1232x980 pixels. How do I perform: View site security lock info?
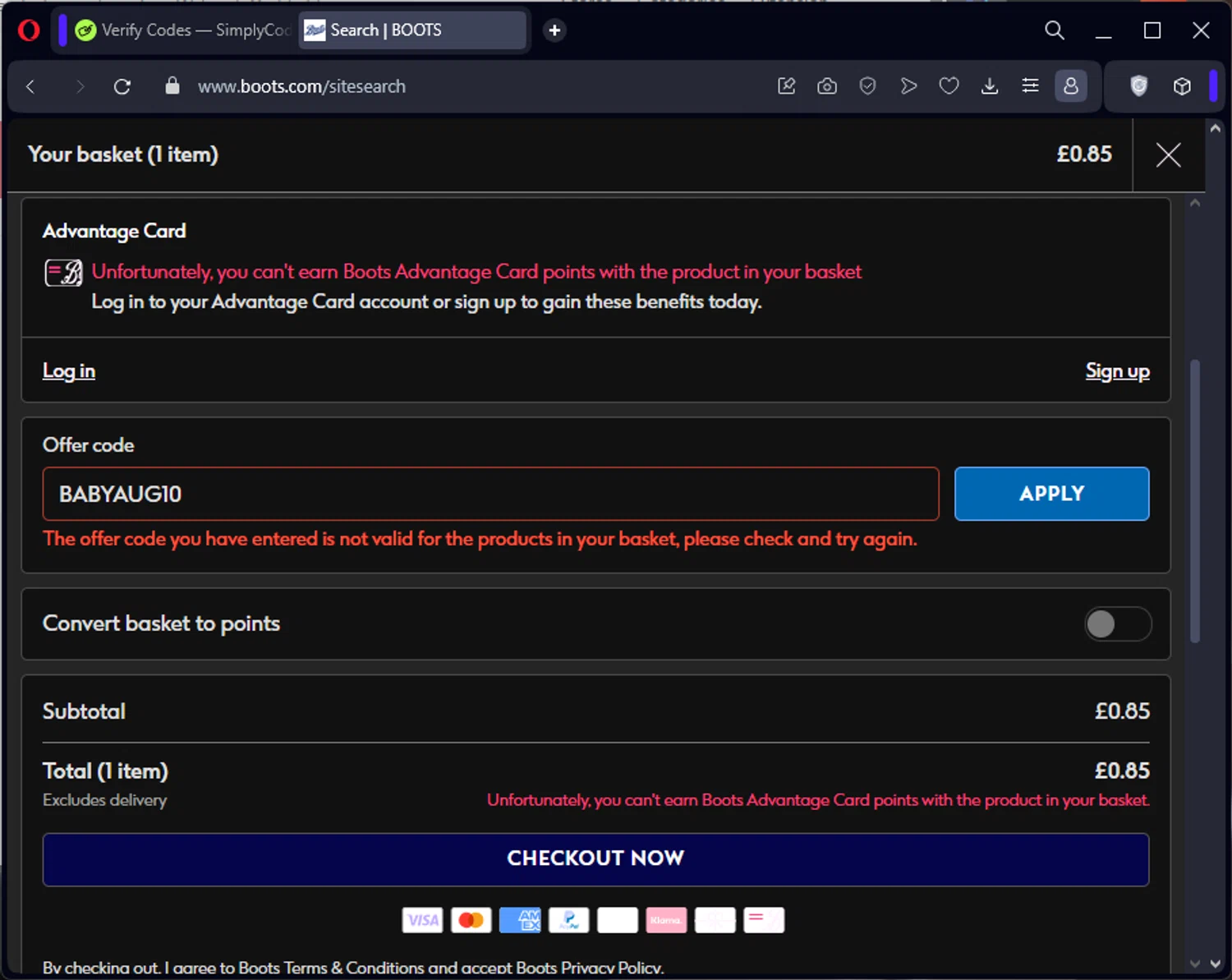pos(172,85)
